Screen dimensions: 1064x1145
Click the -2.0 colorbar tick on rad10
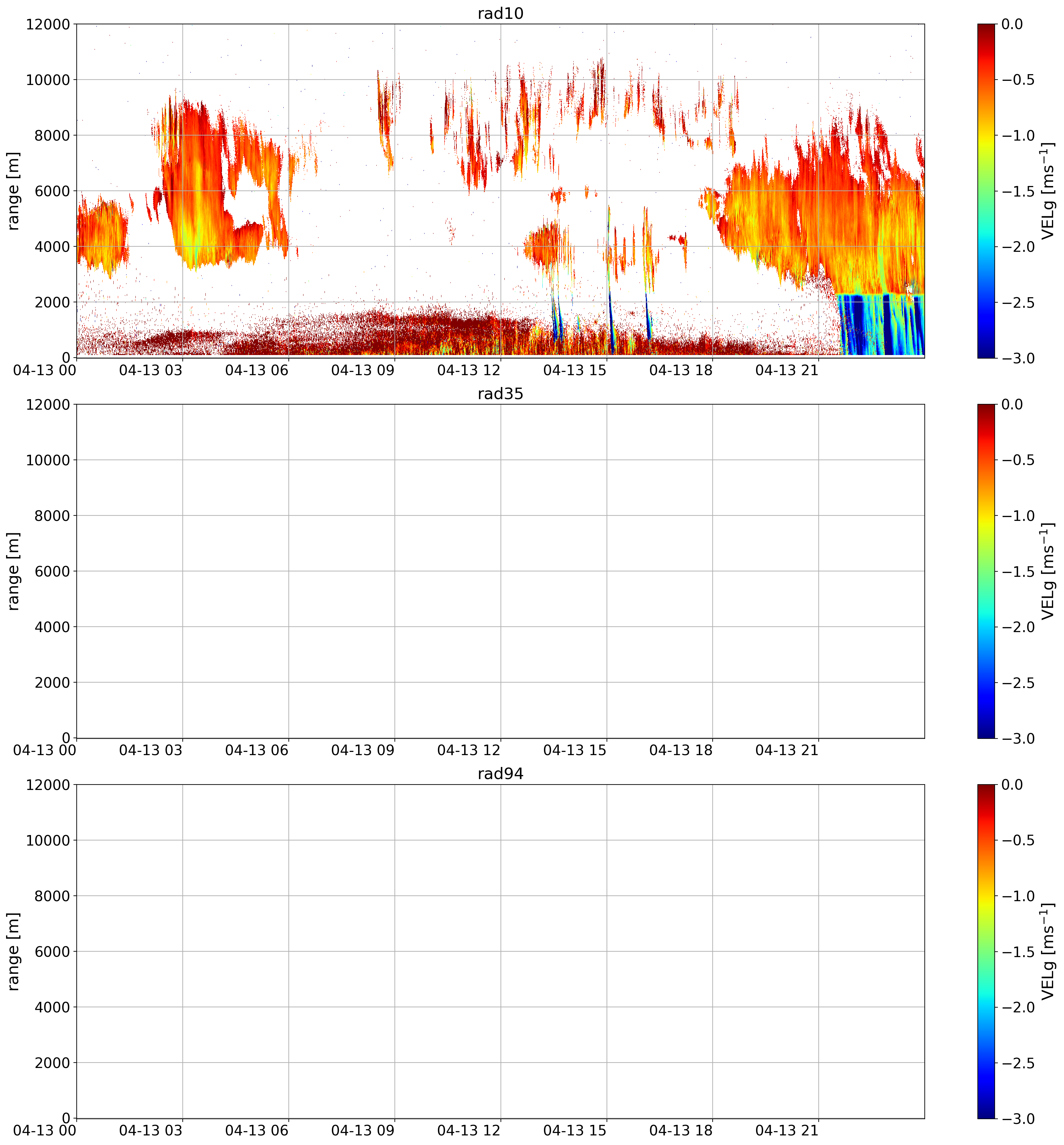(1018, 246)
